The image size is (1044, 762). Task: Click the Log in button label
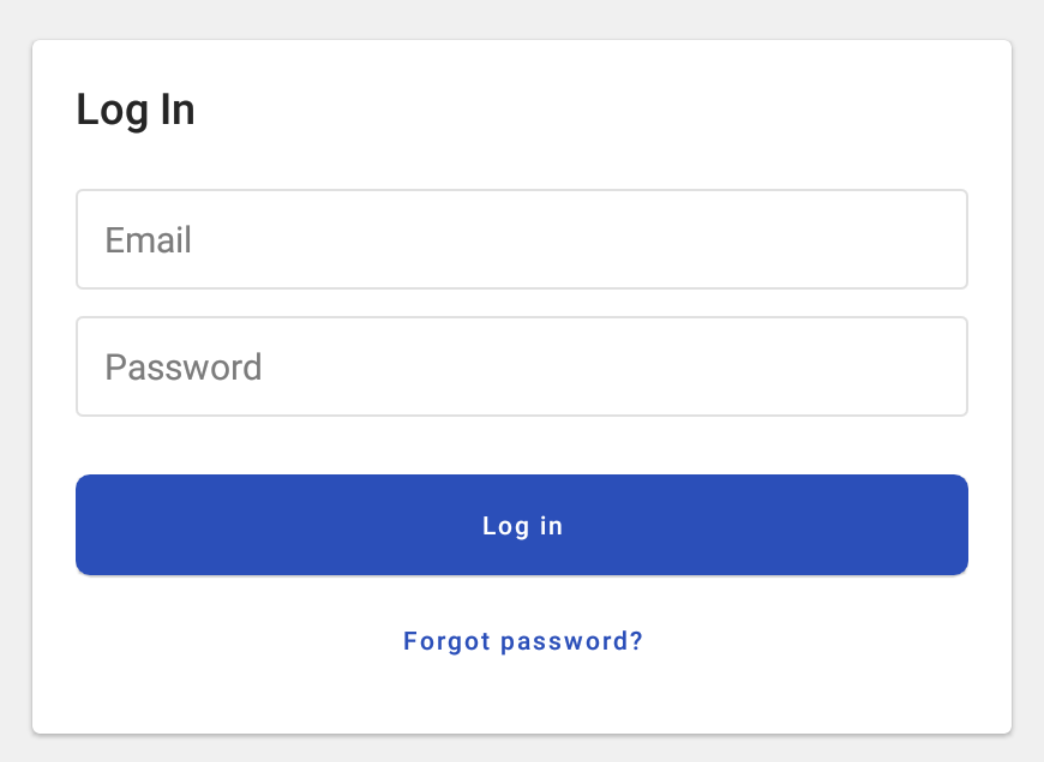(x=522, y=524)
